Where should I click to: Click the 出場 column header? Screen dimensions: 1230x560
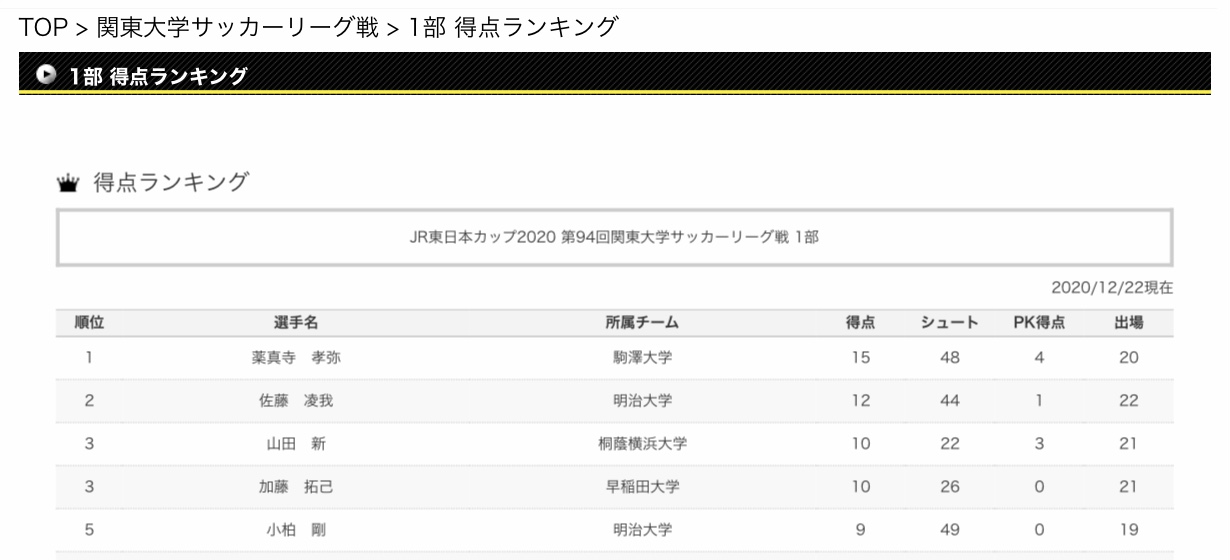[1129, 322]
